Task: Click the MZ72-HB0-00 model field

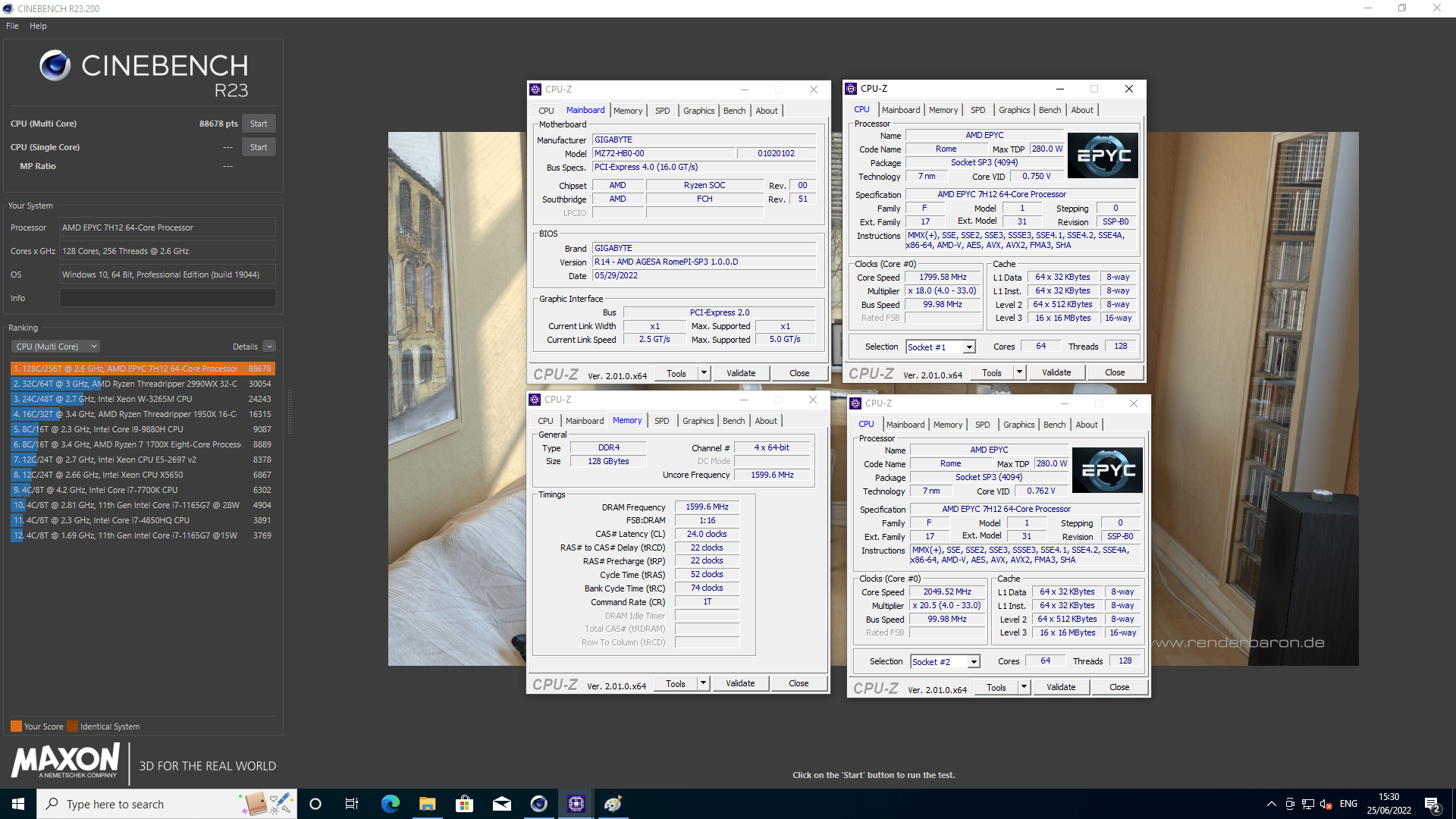Action: click(664, 153)
